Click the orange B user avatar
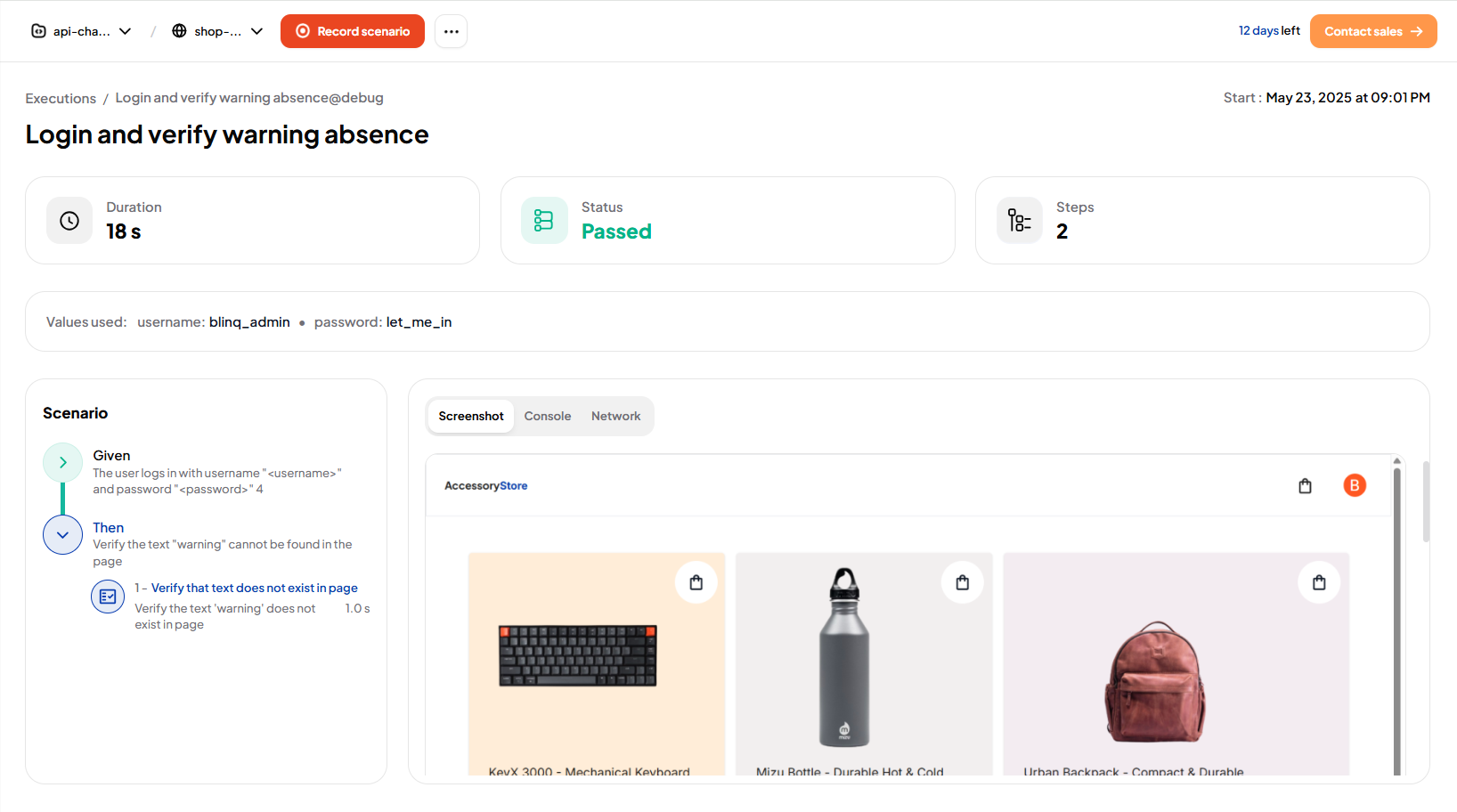This screenshot has width=1457, height=812. click(x=1355, y=486)
